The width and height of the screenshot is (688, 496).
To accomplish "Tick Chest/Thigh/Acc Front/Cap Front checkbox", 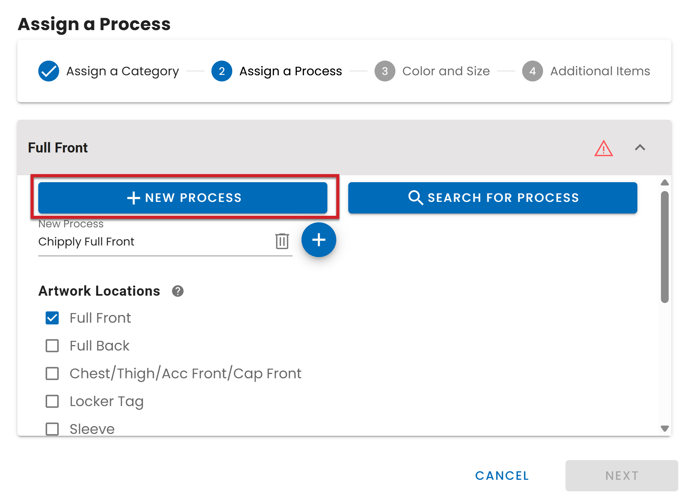I will (x=52, y=374).
